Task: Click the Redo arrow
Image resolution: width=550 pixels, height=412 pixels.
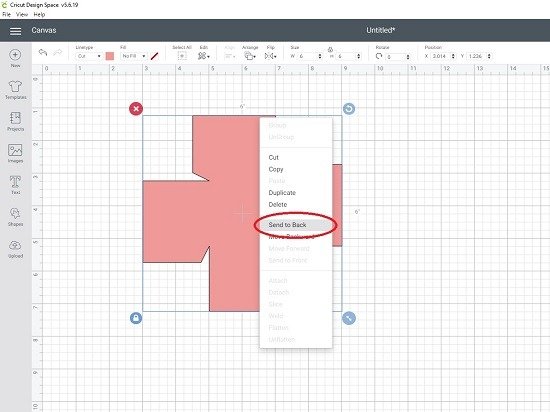Action: pyautogui.click(x=58, y=53)
